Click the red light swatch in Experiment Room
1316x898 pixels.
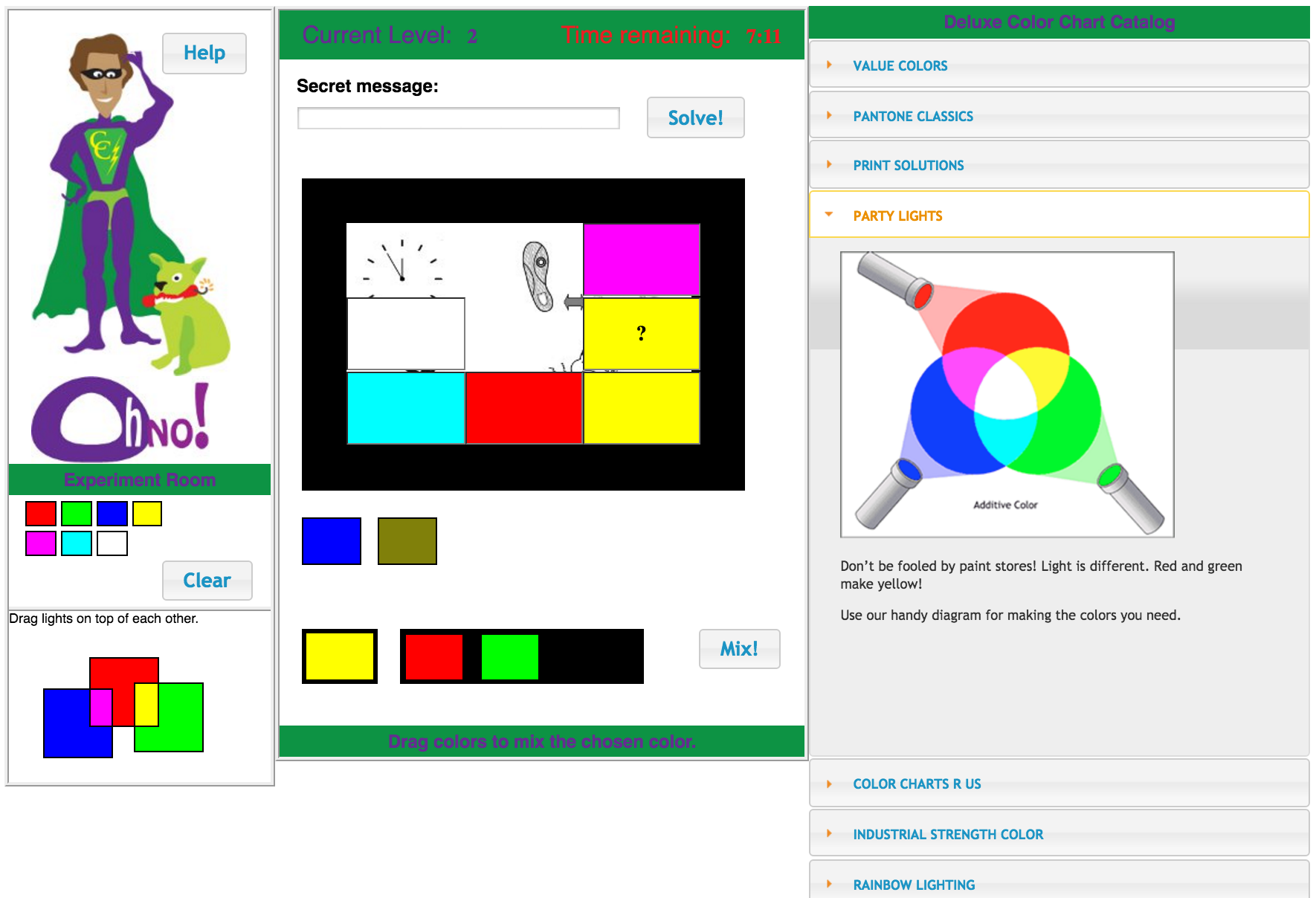[x=41, y=514]
